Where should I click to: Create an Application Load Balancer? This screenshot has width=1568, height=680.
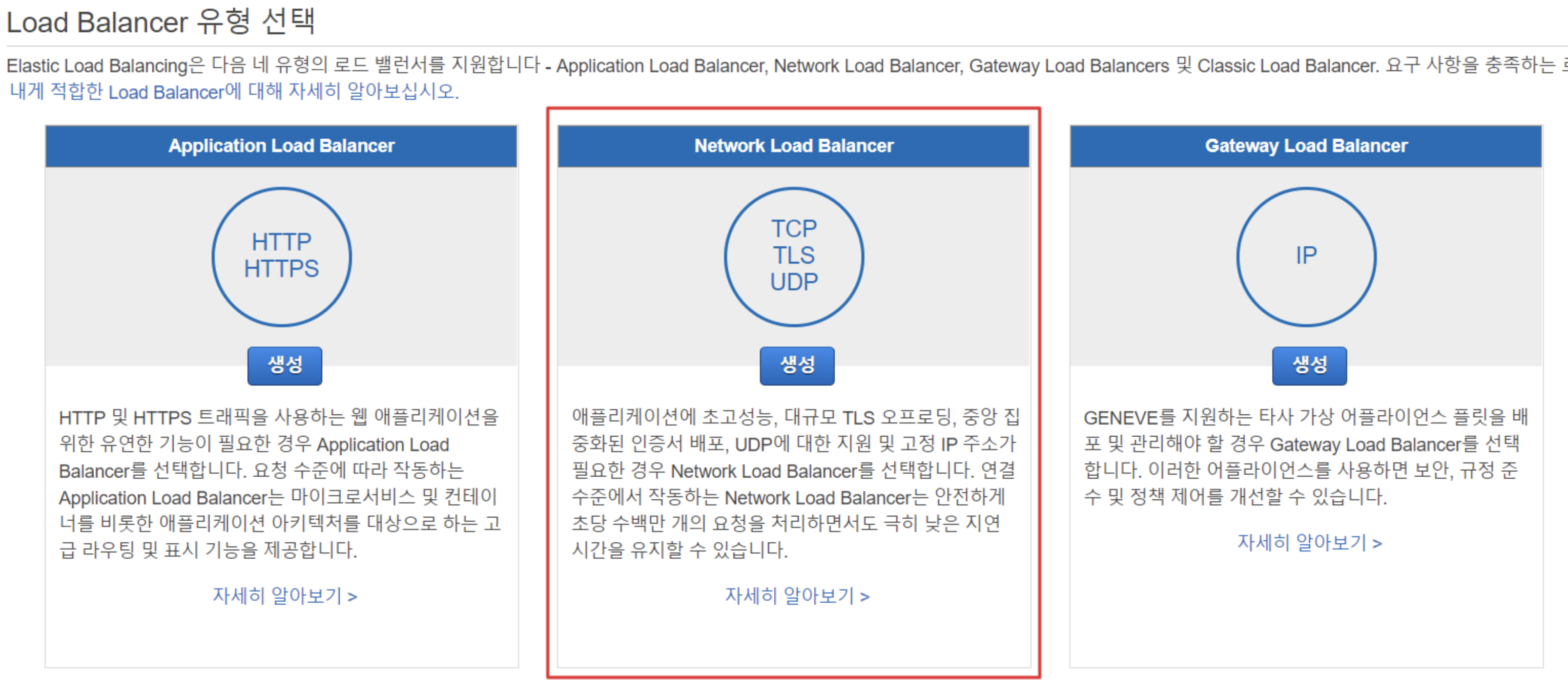284,365
